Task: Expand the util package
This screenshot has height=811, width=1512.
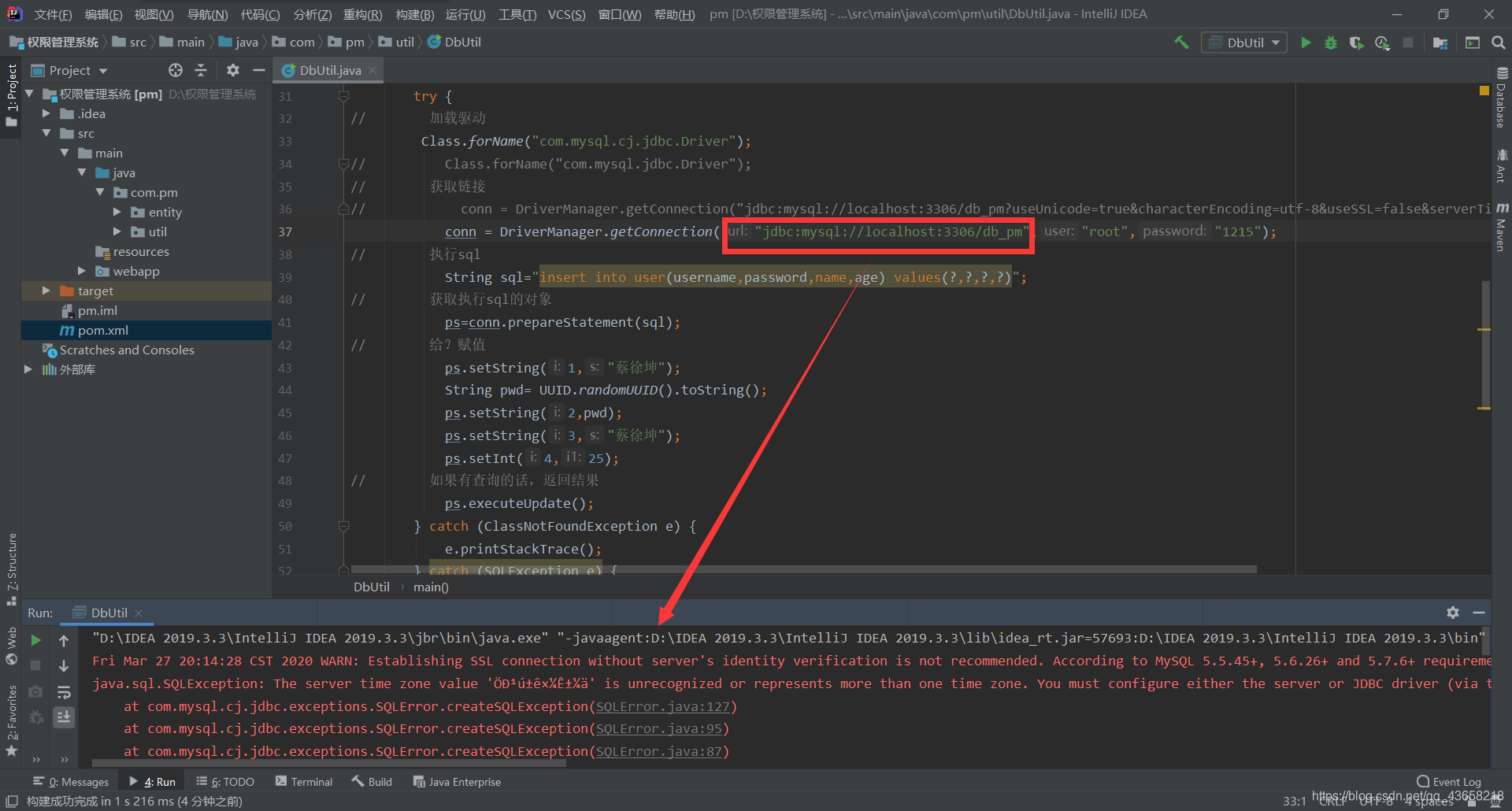Action: (117, 231)
